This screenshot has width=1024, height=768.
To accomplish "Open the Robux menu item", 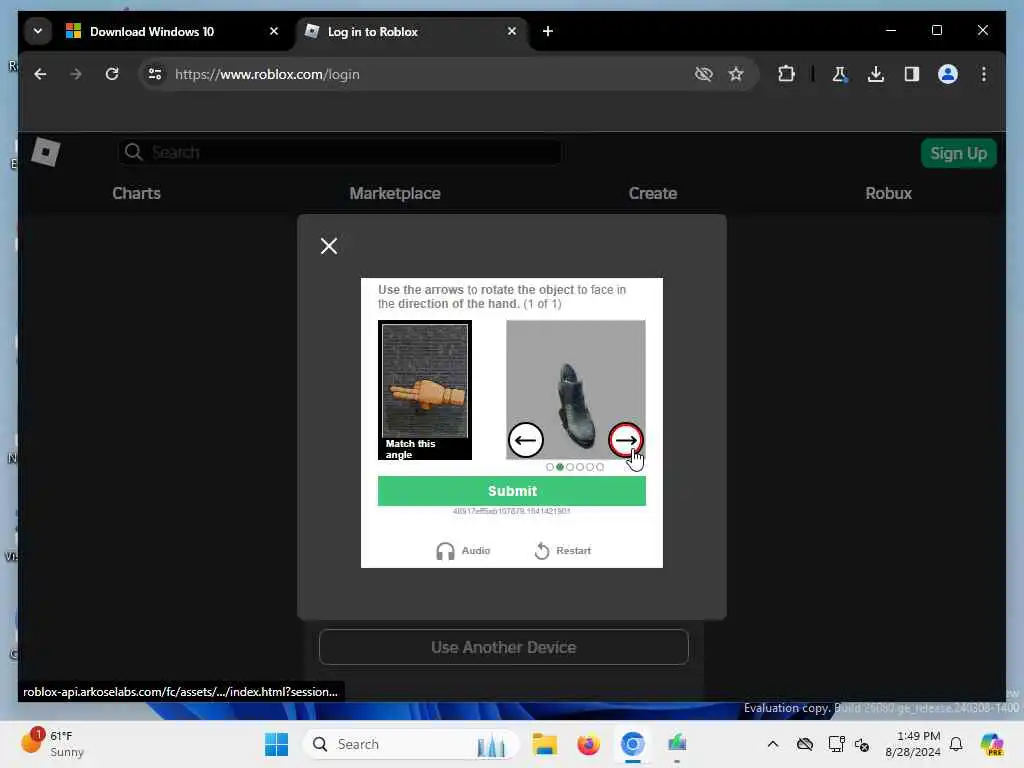I will [x=889, y=193].
